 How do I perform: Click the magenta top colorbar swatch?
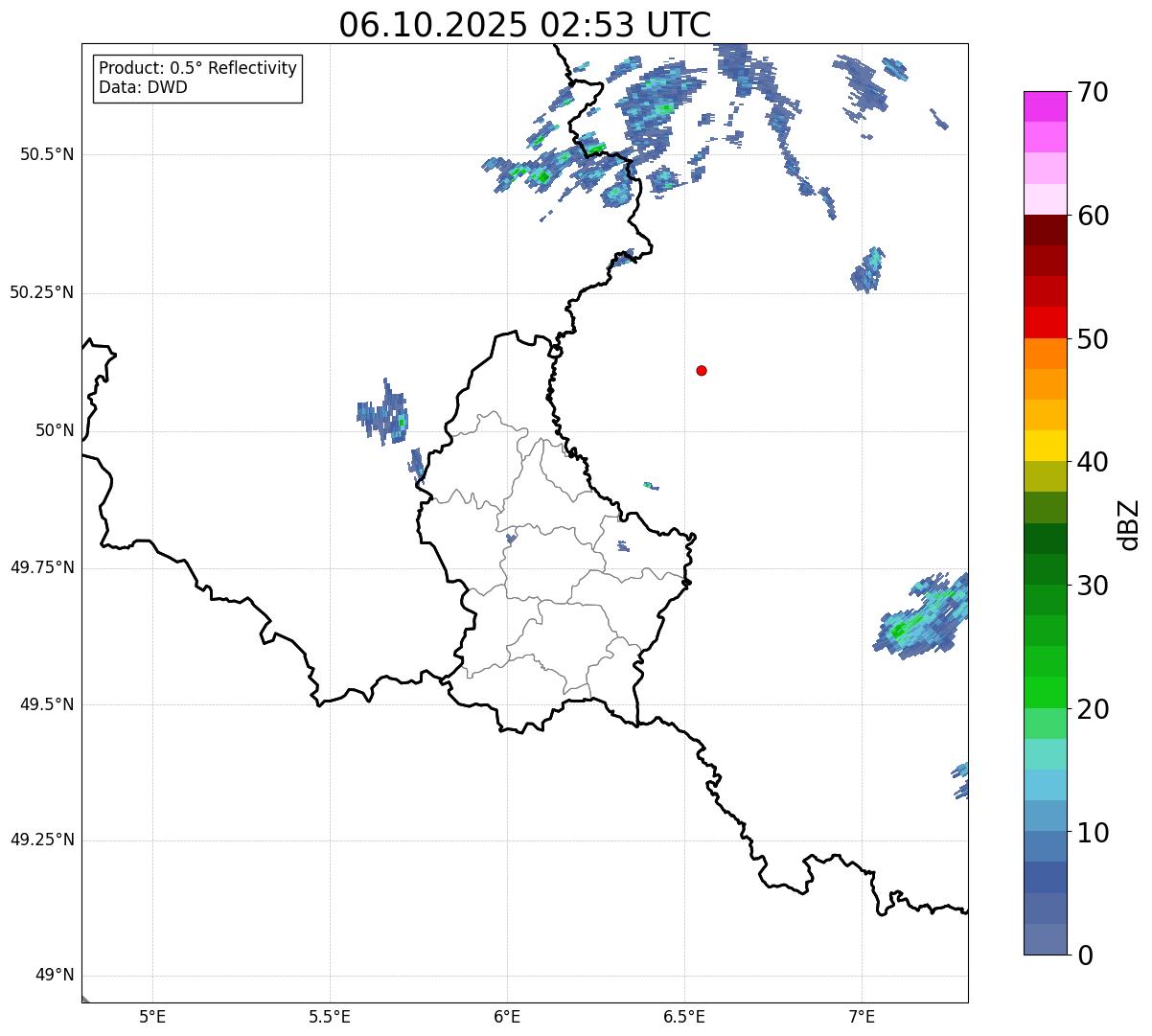(x=1045, y=106)
